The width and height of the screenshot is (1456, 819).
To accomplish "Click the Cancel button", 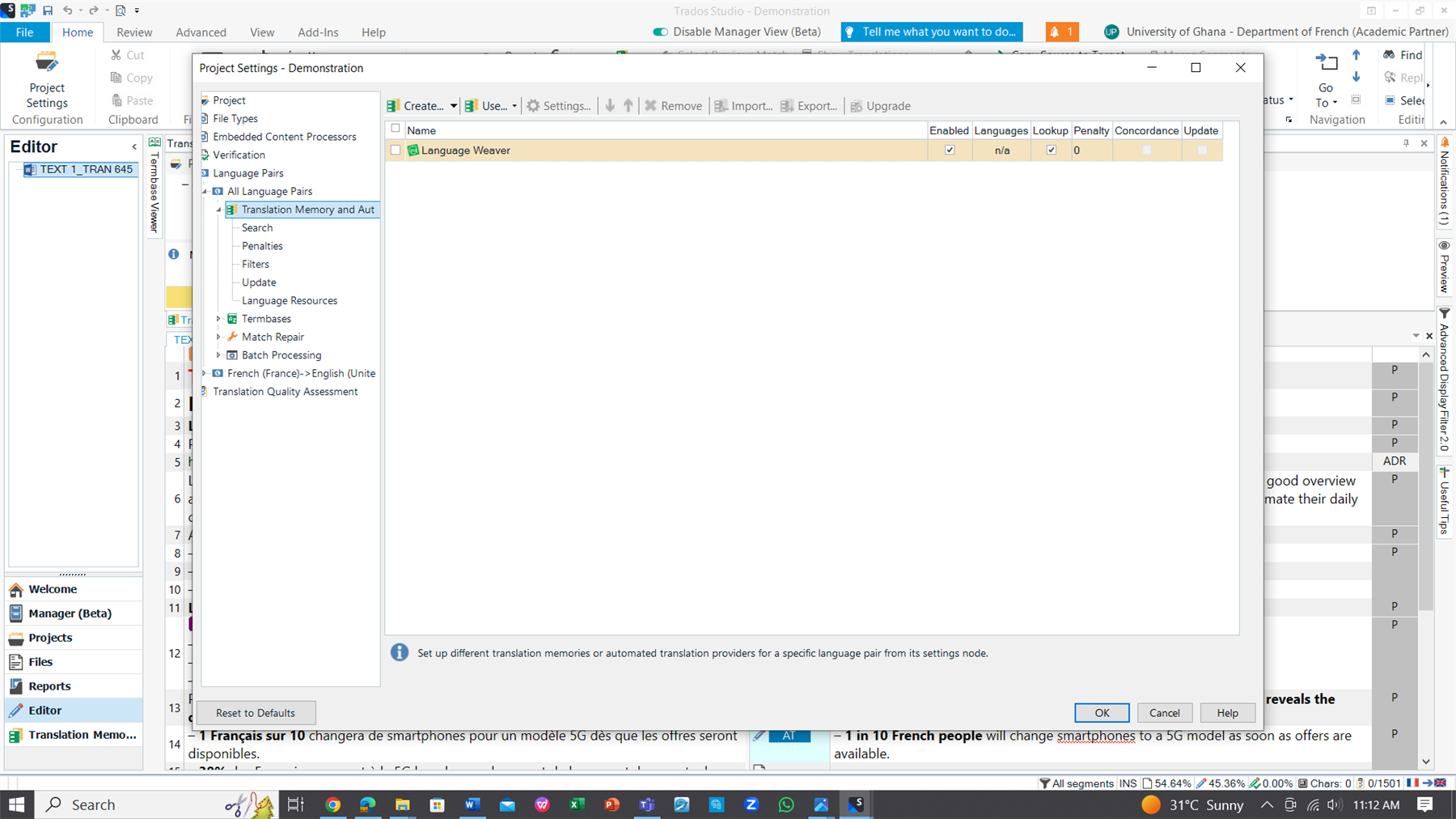I will coord(1165,713).
